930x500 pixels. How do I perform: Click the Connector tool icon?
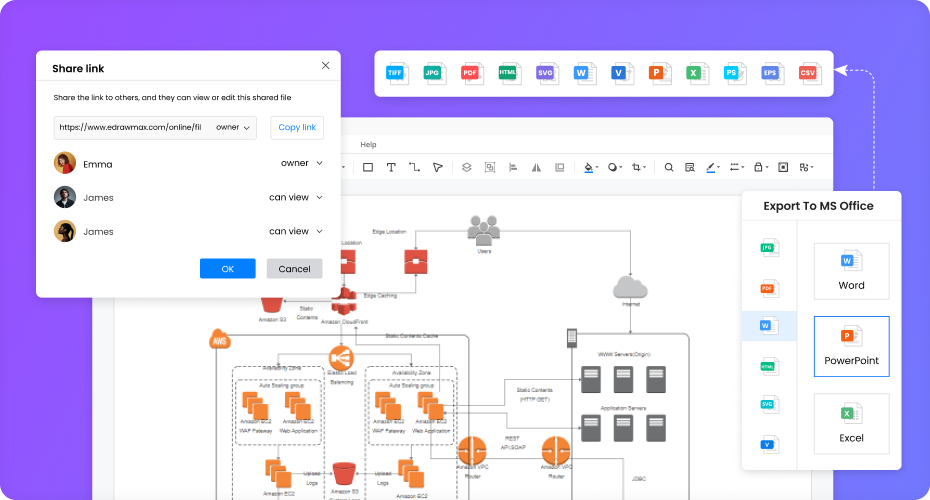point(414,167)
